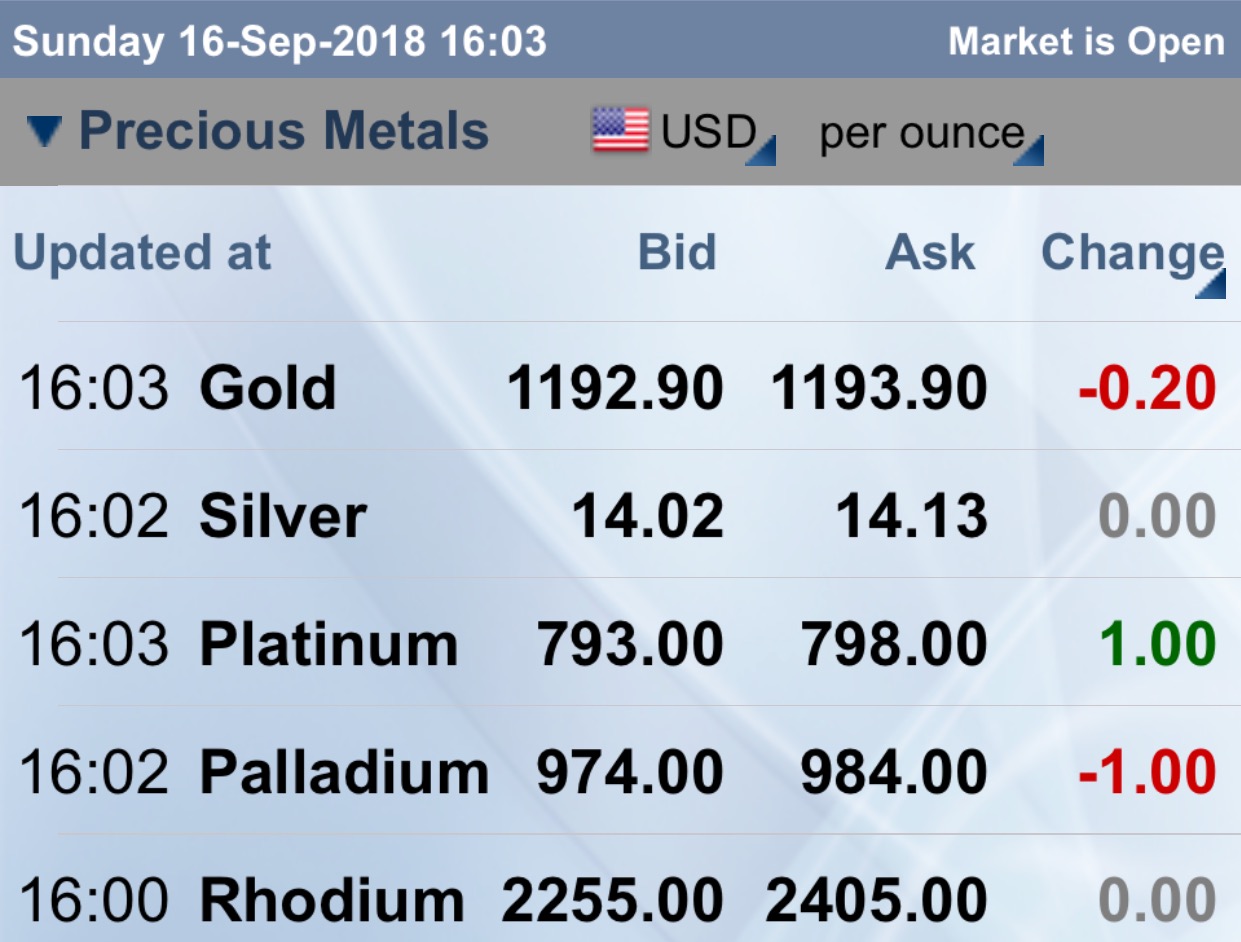Select the Palladium row
Screen dimensions: 1241x942
coord(620,771)
